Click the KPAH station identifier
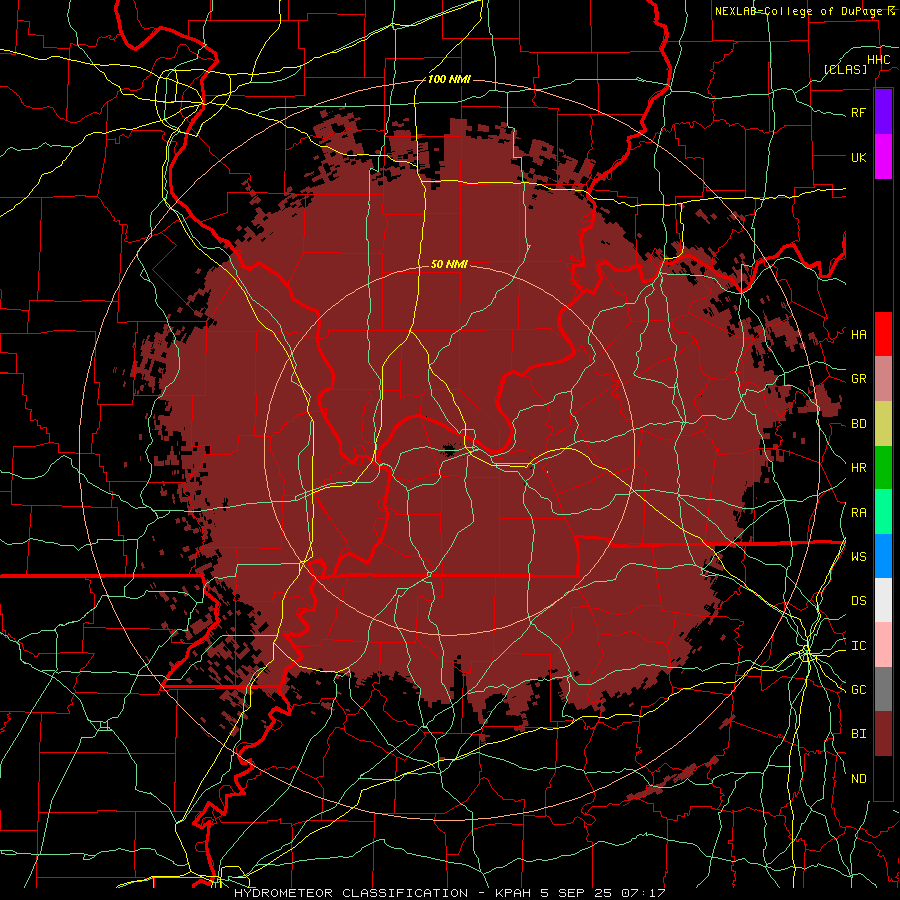 [513, 893]
